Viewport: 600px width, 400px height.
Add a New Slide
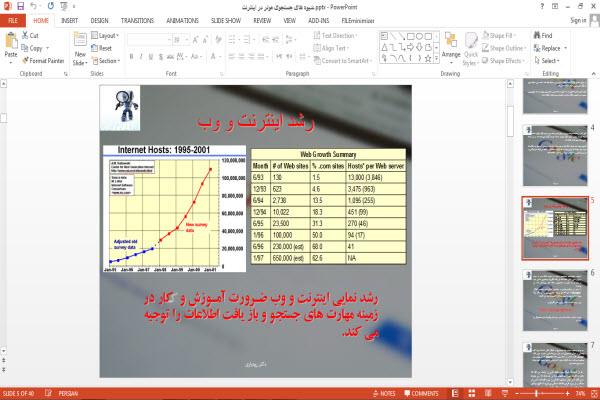(x=80, y=50)
